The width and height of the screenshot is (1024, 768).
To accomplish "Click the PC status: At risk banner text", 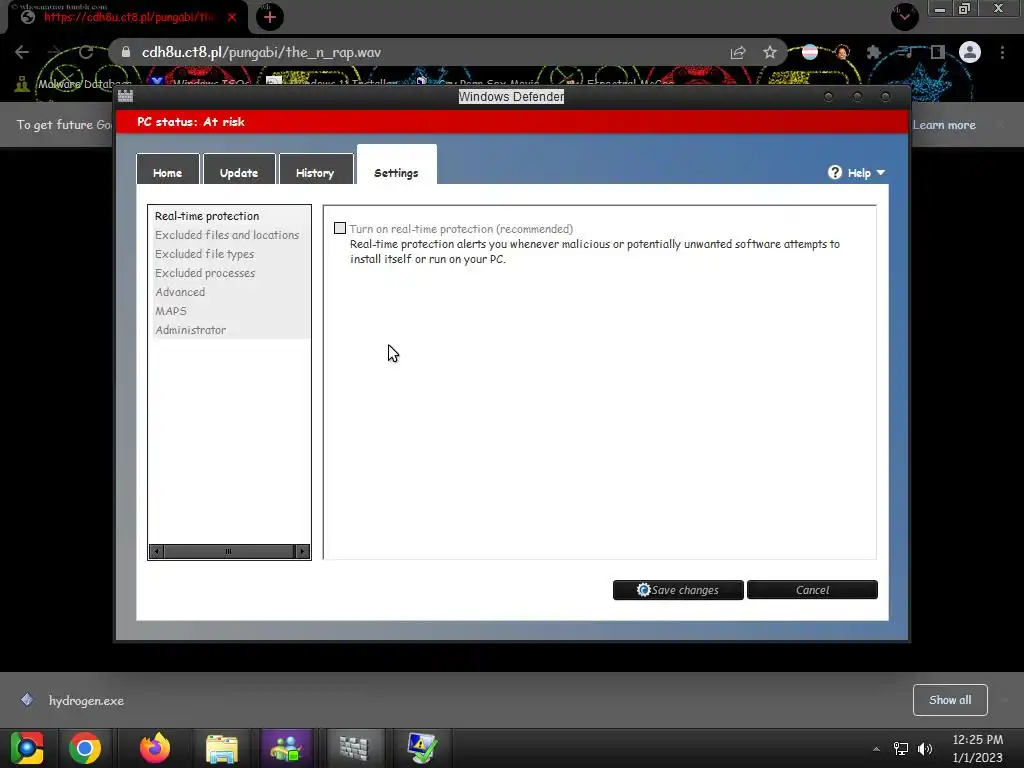I will pos(191,121).
